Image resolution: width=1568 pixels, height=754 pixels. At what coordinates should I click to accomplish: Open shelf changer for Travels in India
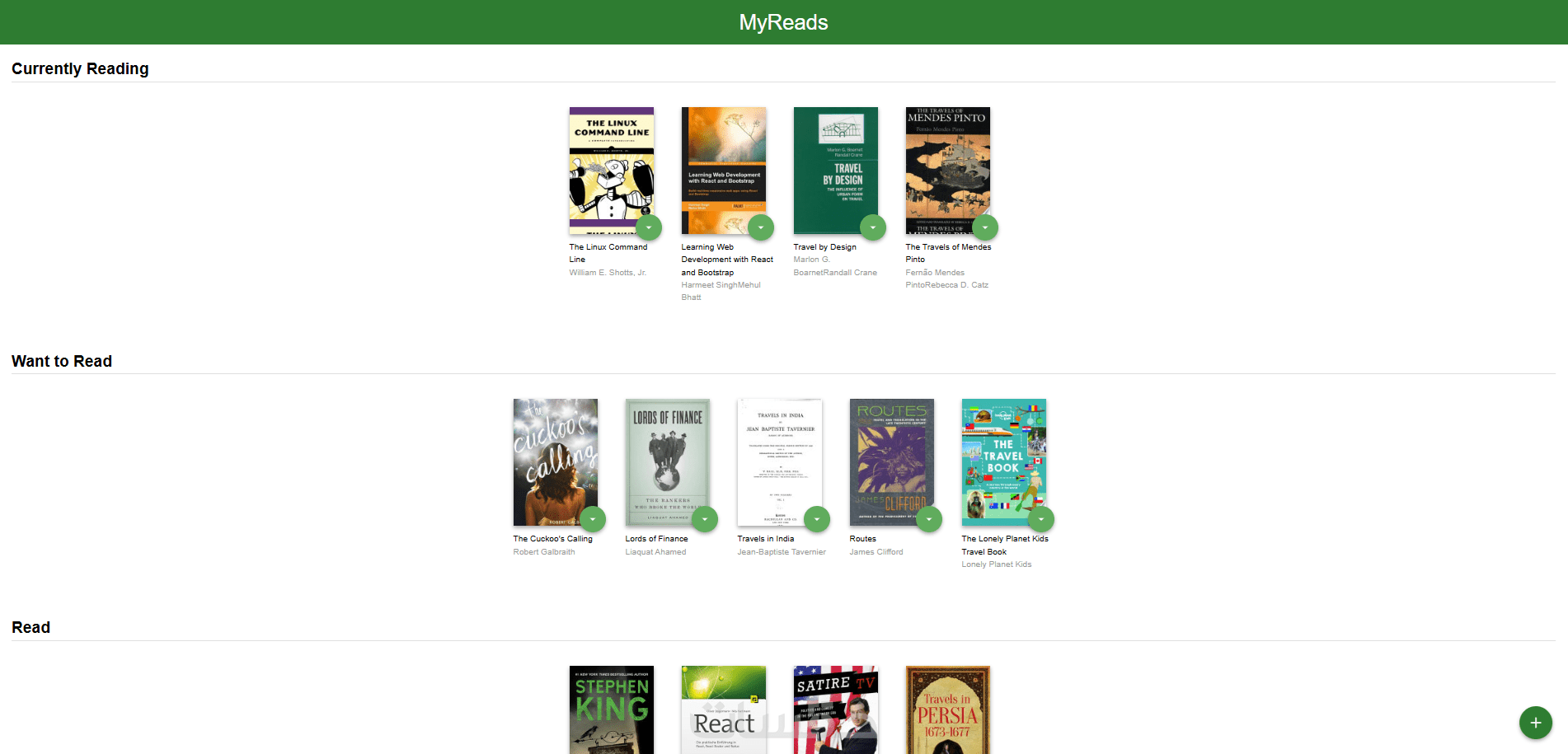[817, 519]
